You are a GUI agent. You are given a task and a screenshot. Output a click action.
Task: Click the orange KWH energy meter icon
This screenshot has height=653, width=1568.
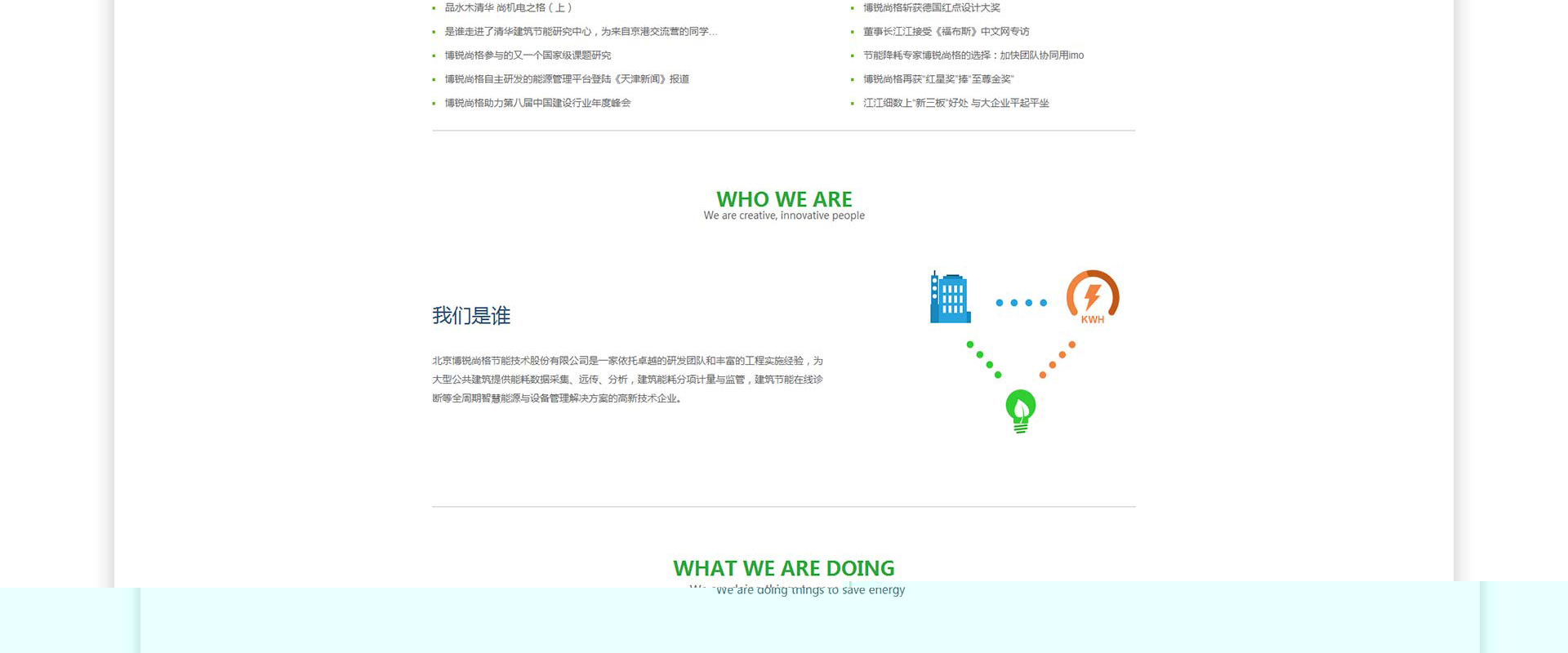(1092, 297)
